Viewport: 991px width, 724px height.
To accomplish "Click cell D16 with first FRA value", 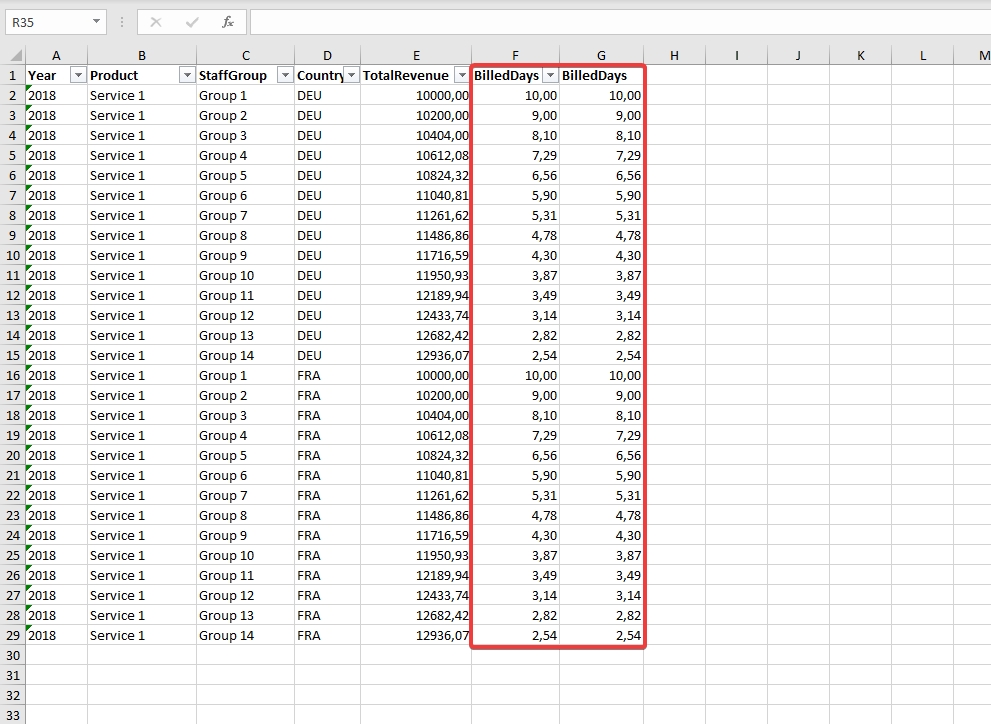I will pos(327,376).
